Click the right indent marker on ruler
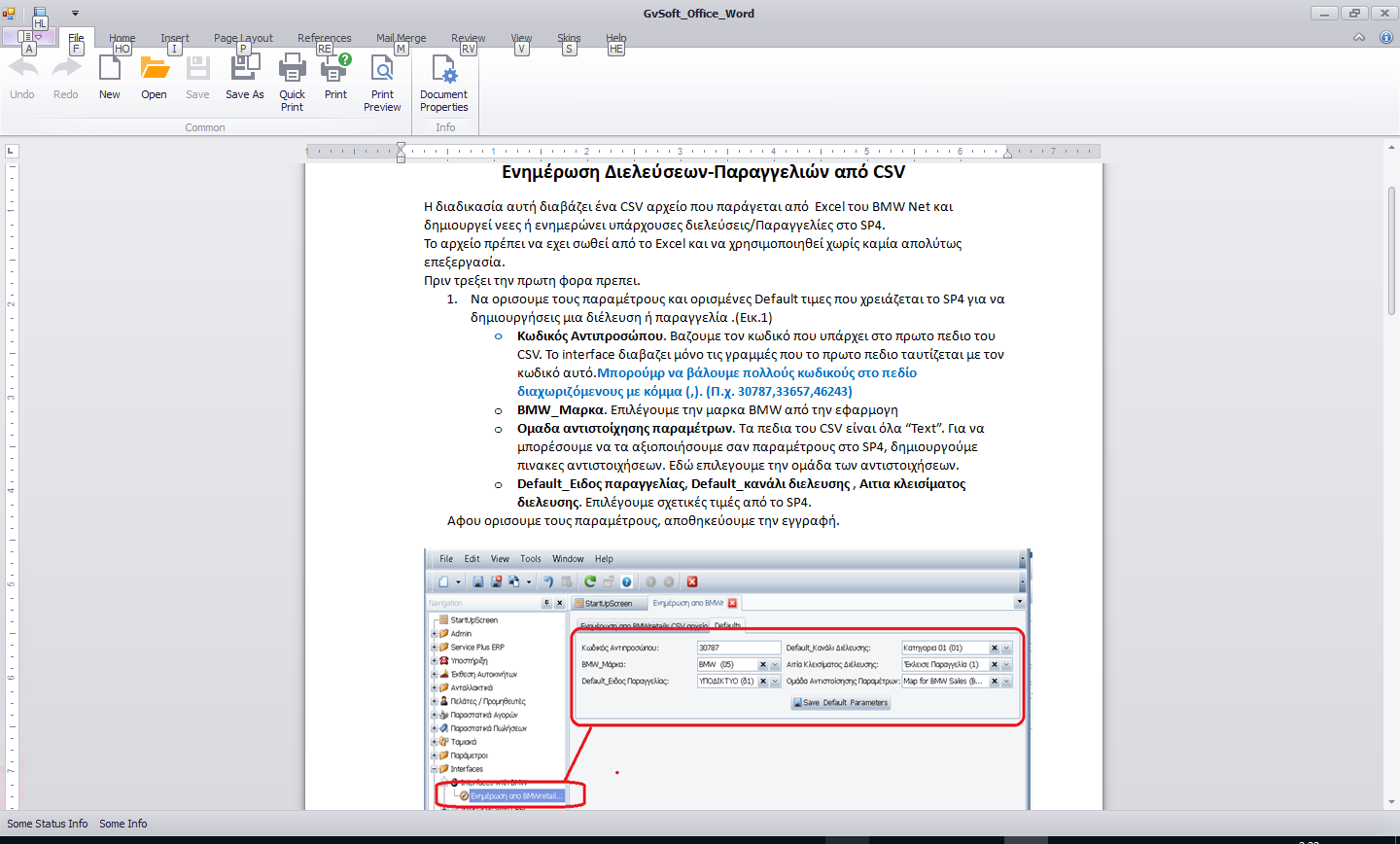 coord(1007,154)
